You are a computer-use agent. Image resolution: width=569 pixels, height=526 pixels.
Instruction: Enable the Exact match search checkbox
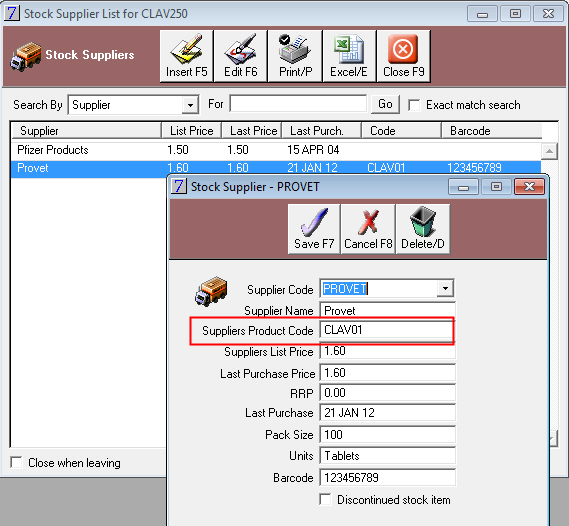click(414, 105)
